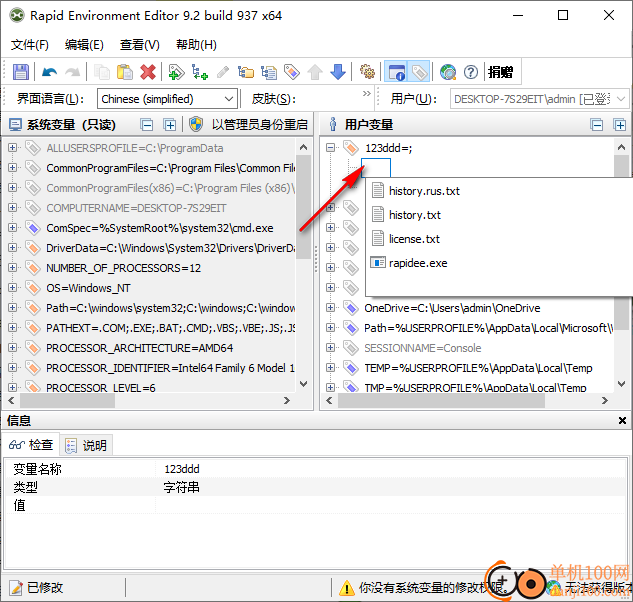The width and height of the screenshot is (633, 602).
Task: Click the redo arrow icon
Action: click(x=73, y=72)
